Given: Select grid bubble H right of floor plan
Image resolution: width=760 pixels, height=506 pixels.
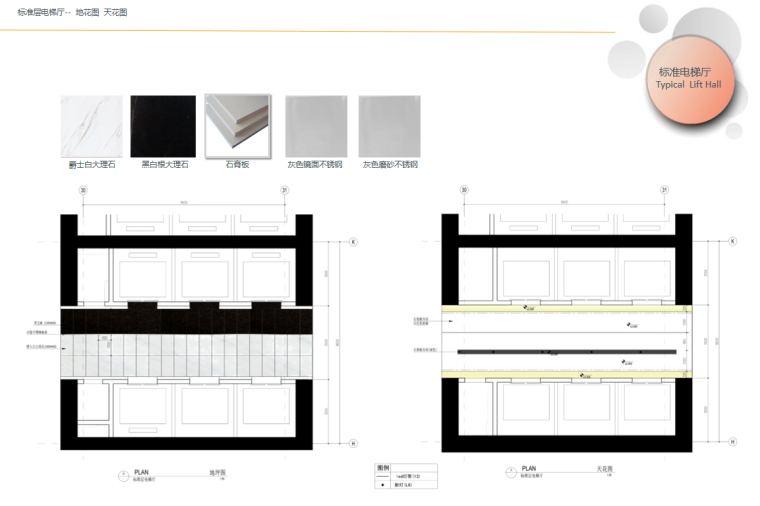Looking at the screenshot, I should tap(352, 441).
